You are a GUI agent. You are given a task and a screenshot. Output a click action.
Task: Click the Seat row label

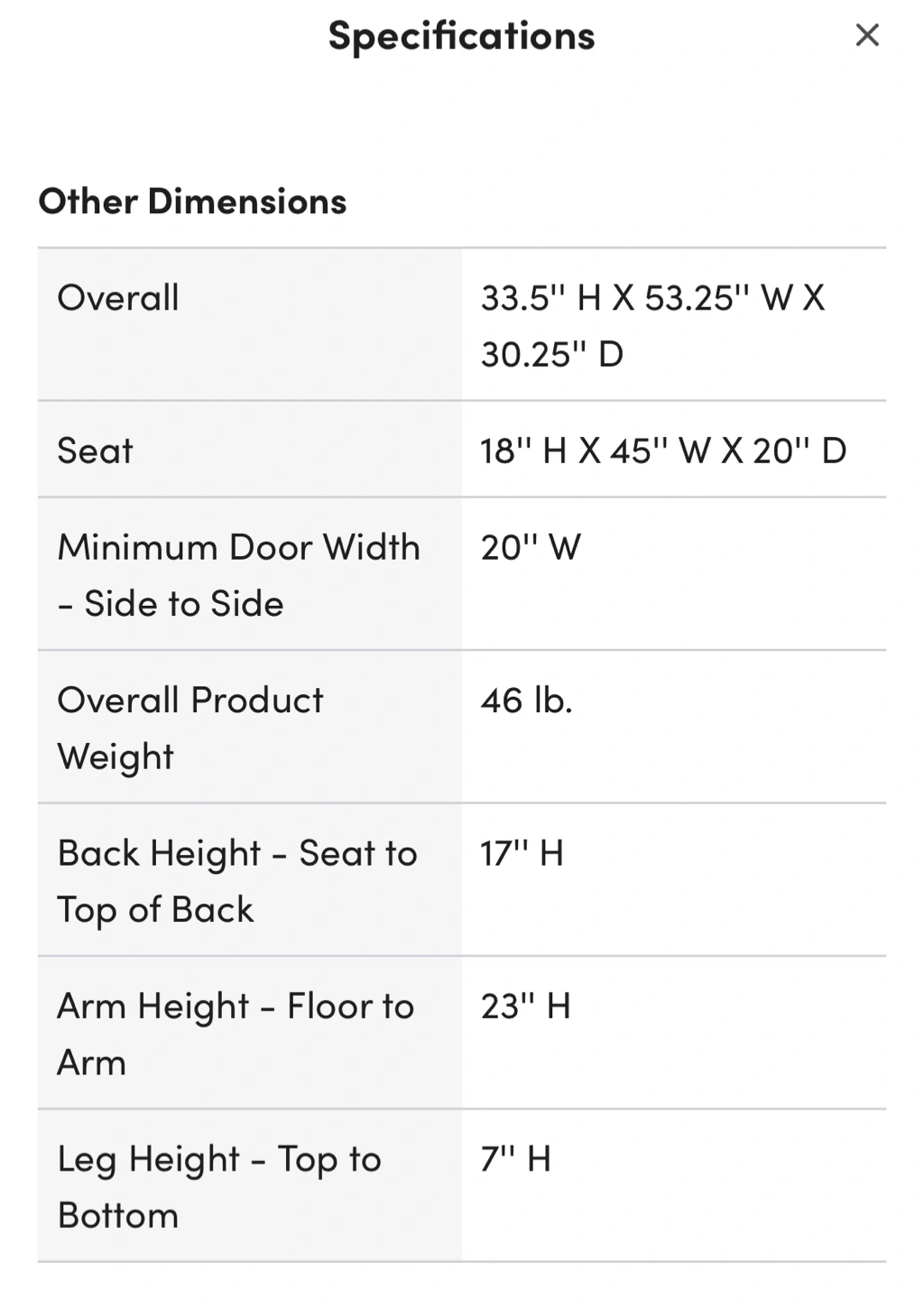click(95, 450)
